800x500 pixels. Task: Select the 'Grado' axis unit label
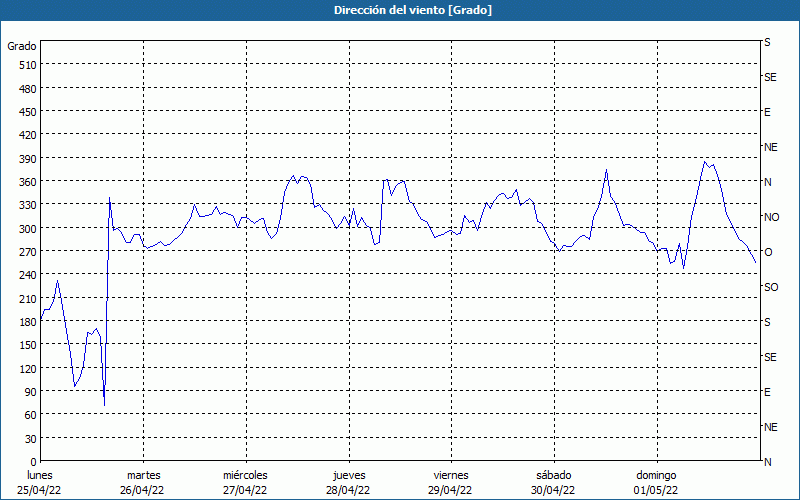tap(22, 46)
